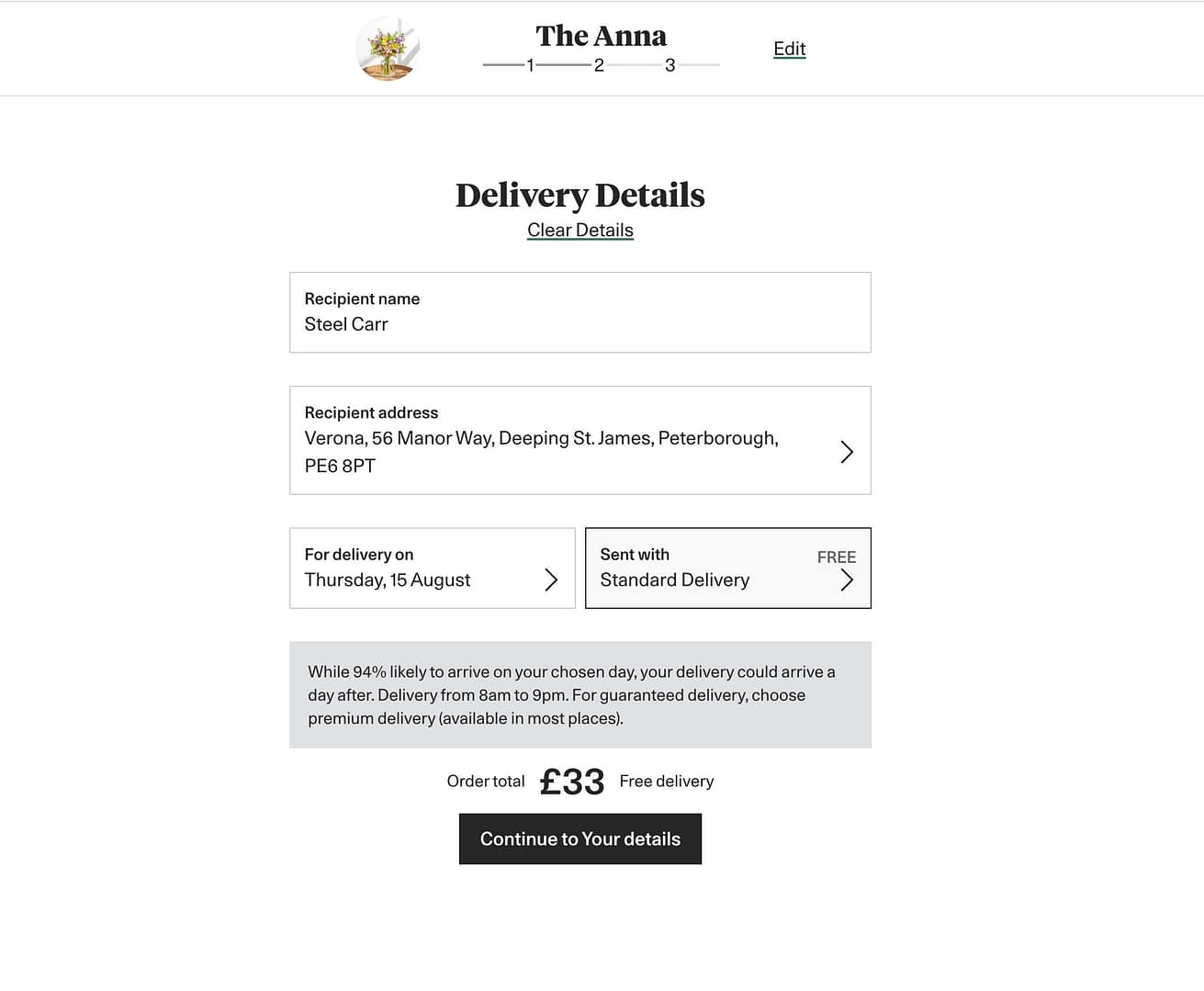Click the bouquet product thumbnail
Viewport: 1204px width, 991px height.
tap(388, 49)
